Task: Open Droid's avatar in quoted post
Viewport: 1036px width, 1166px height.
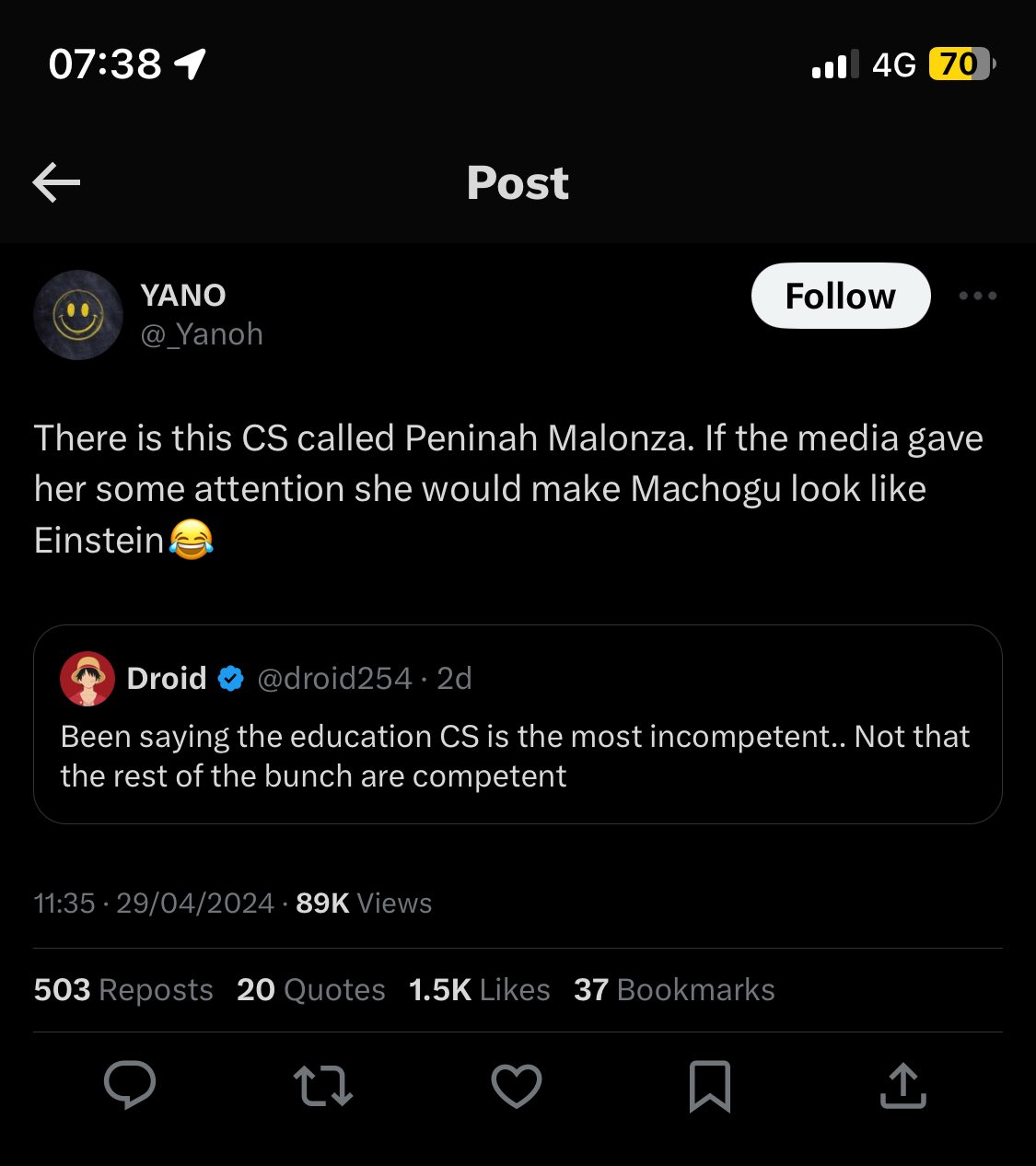Action: [87, 679]
